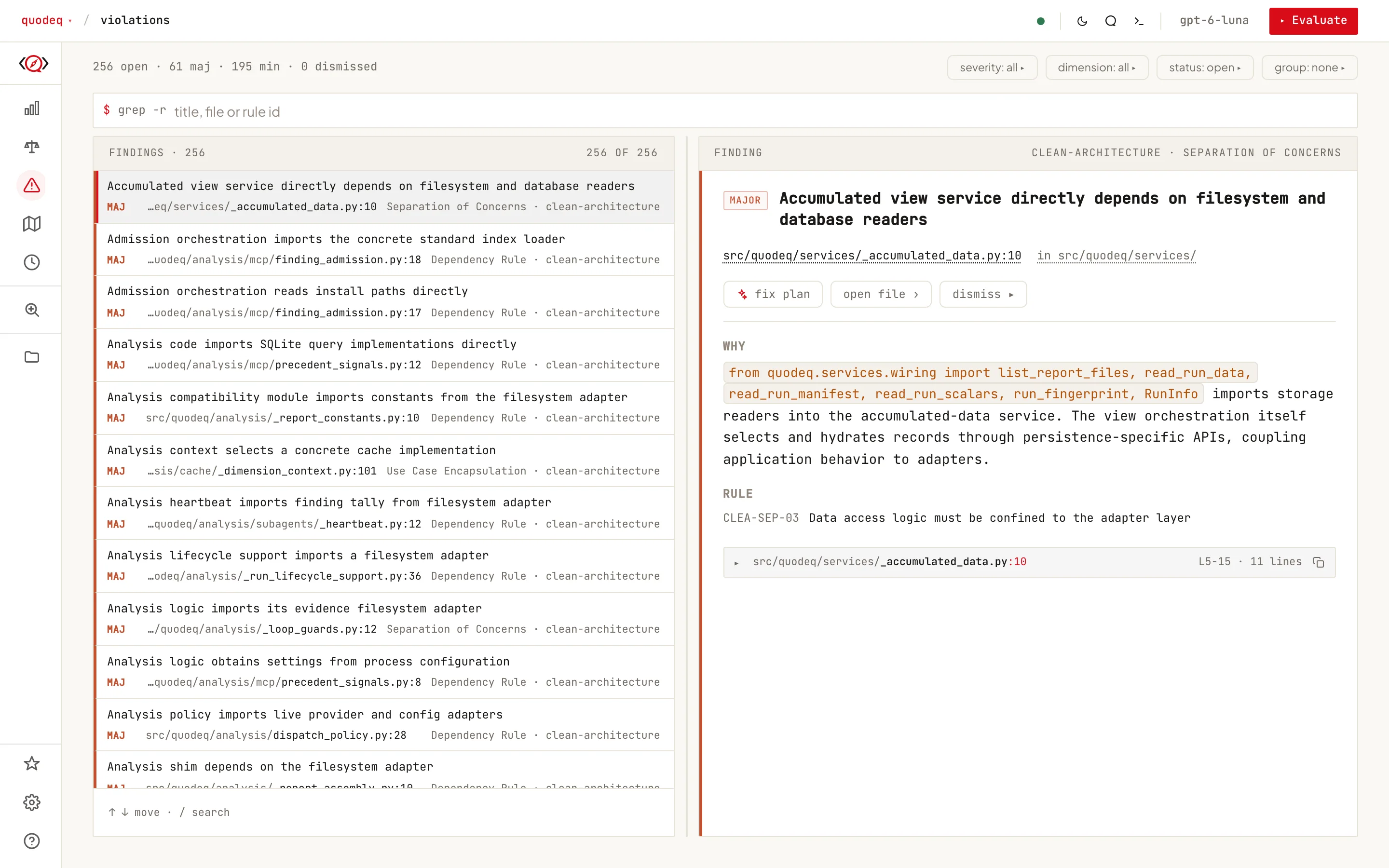Open the severity: all filter dropdown
The width and height of the screenshot is (1389, 868).
tap(992, 68)
